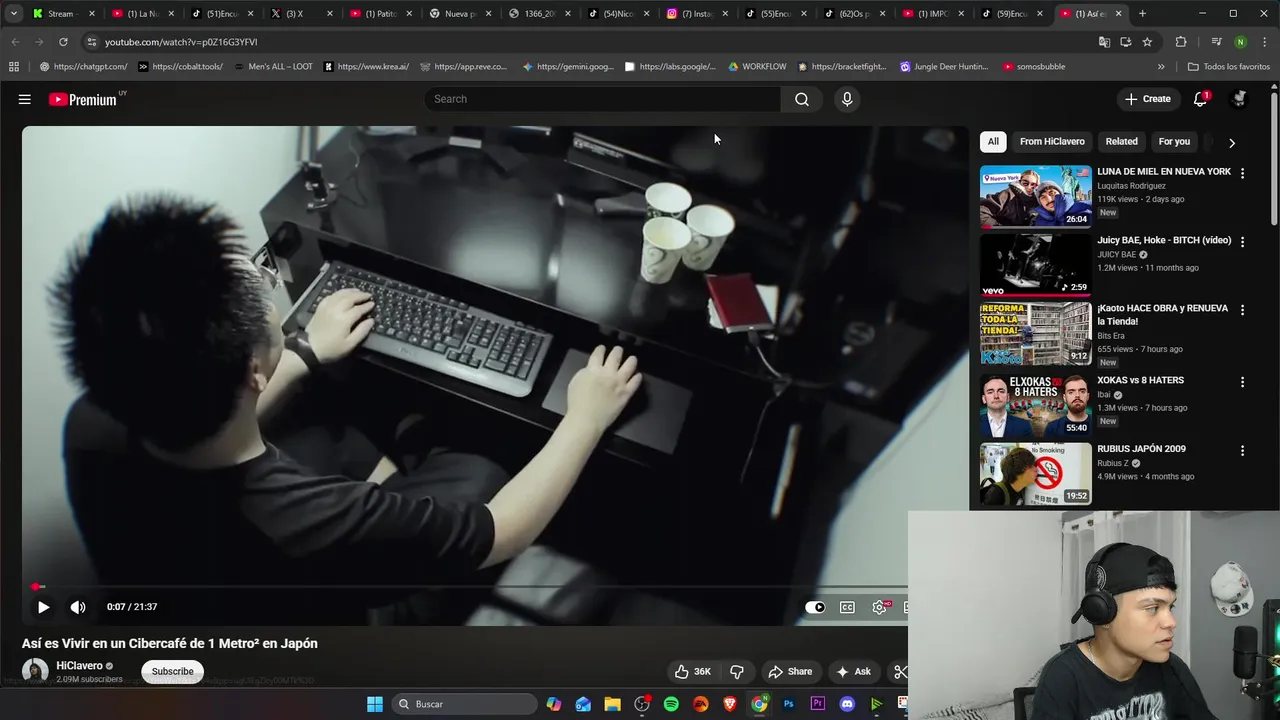Select the For you filter chip

(x=1174, y=142)
